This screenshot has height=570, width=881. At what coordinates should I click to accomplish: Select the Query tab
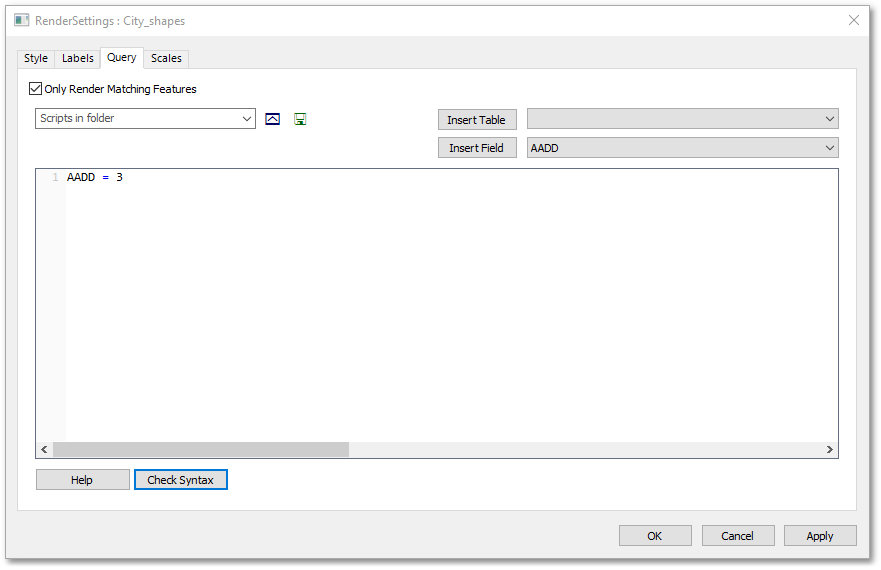coord(122,58)
